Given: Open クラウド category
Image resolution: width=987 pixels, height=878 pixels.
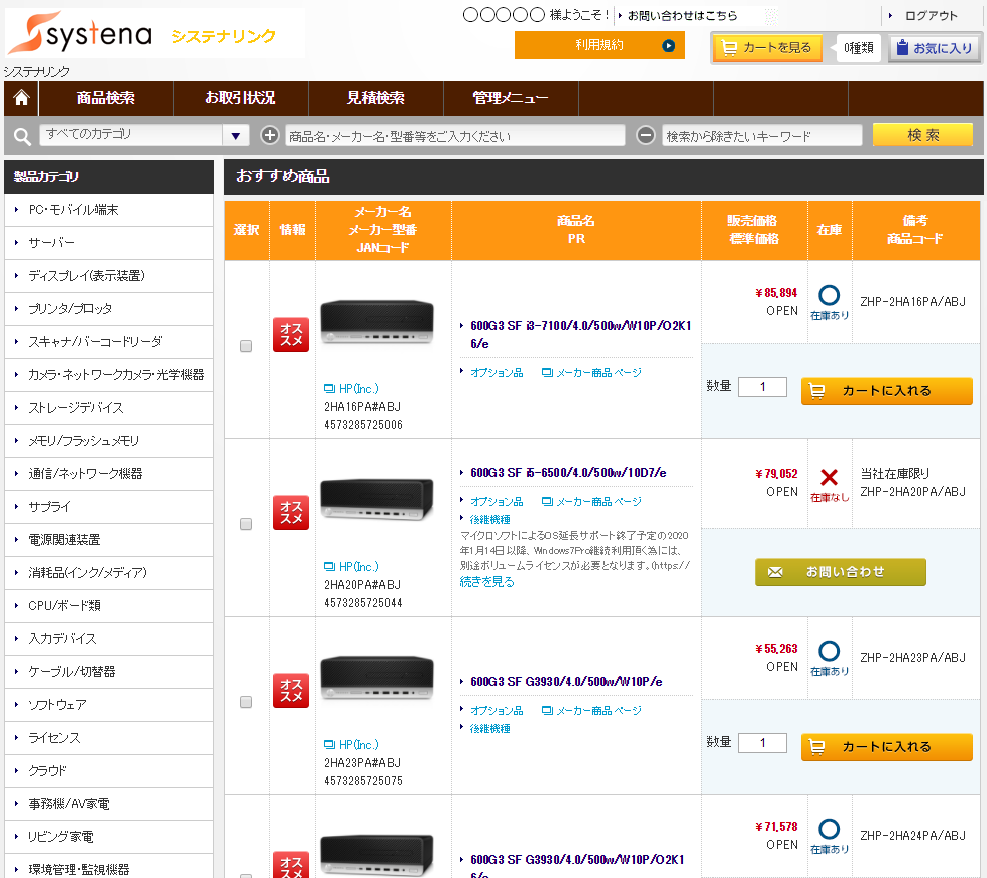Looking at the screenshot, I should tap(109, 771).
